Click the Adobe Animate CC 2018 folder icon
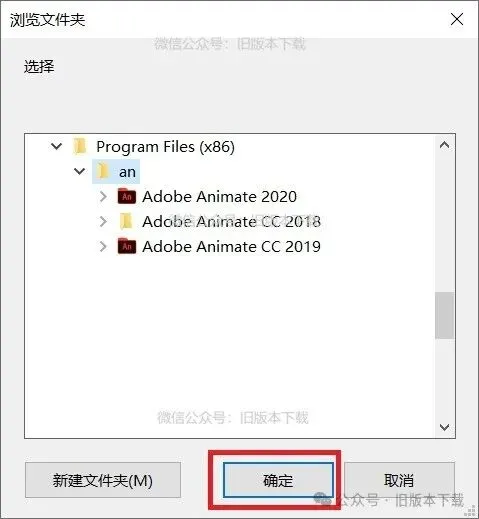Viewport: 479px width, 519px height. [x=126, y=221]
